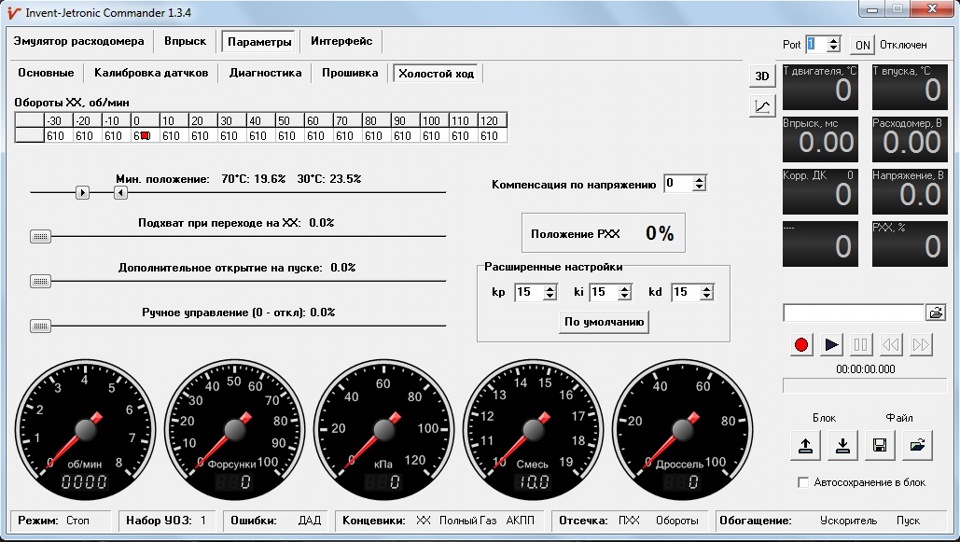This screenshot has width=960, height=542.
Task: Select idle RPM cell under 120
Action: (x=492, y=136)
